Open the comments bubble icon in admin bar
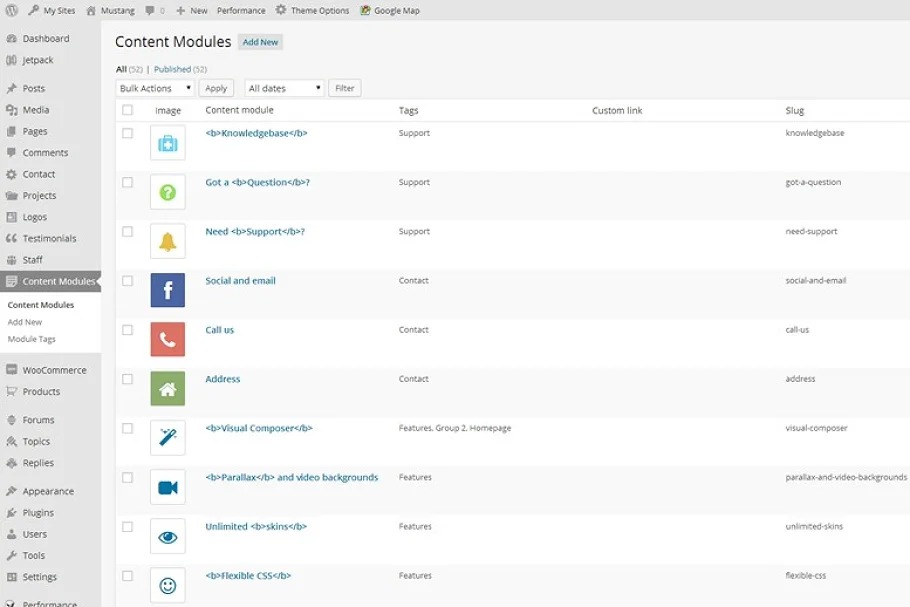This screenshot has height=607, width=910. (150, 10)
